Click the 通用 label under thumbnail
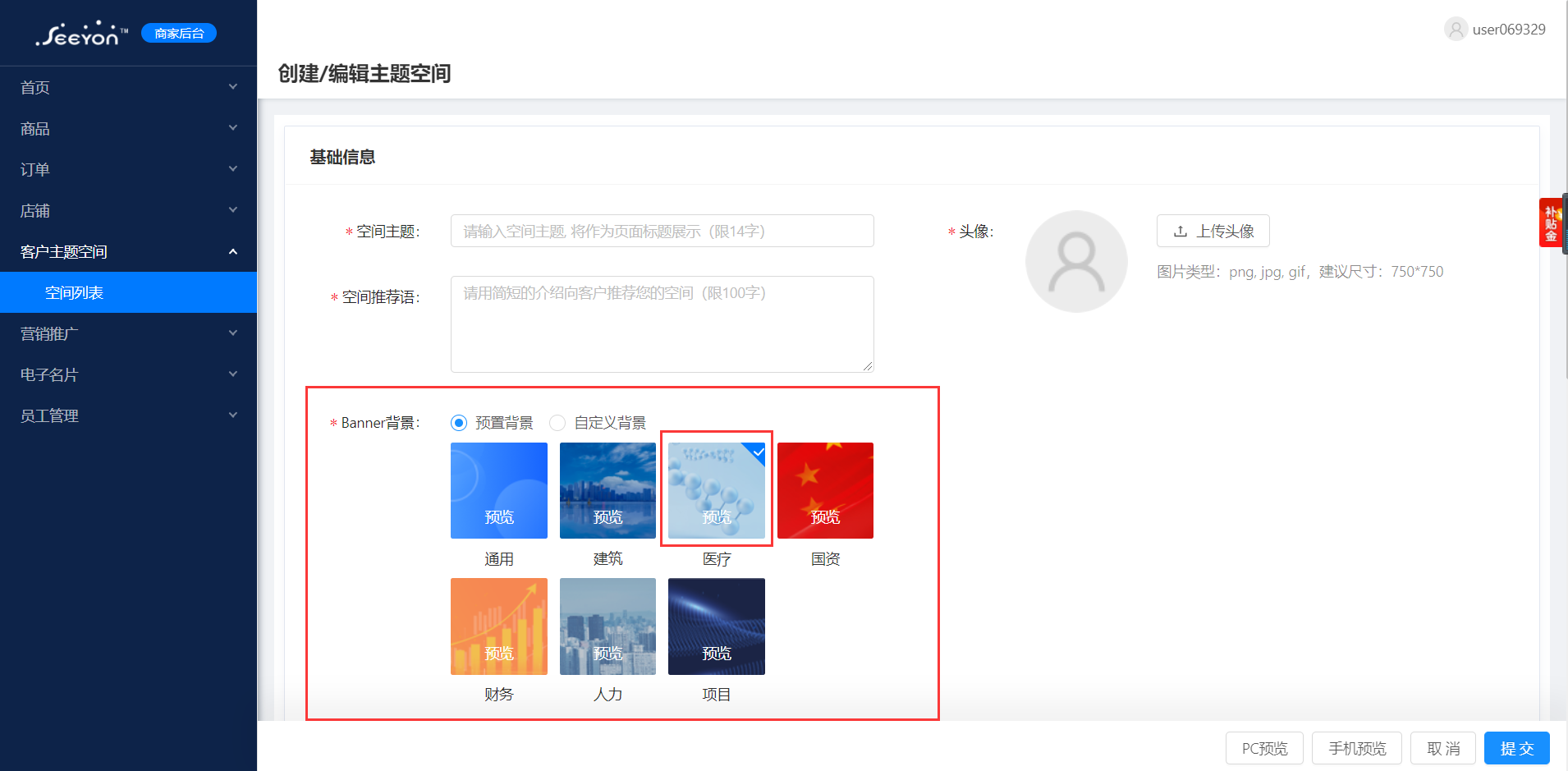The image size is (1568, 771). [x=499, y=559]
